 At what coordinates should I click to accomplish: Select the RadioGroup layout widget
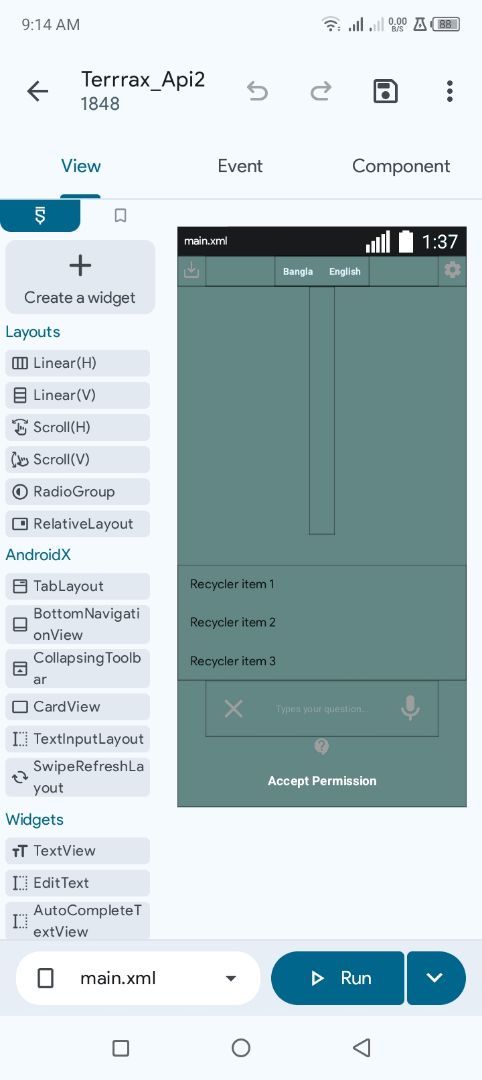(x=77, y=492)
